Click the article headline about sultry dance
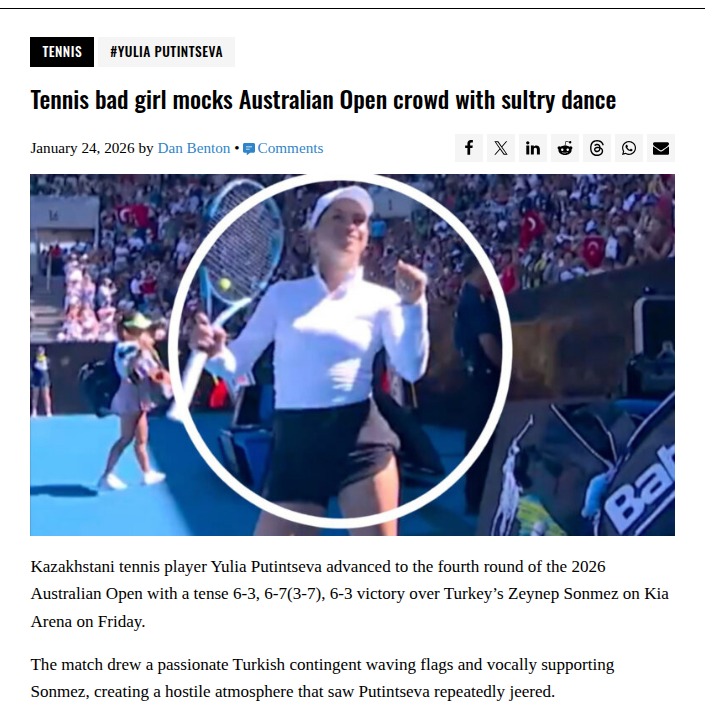 [323, 100]
